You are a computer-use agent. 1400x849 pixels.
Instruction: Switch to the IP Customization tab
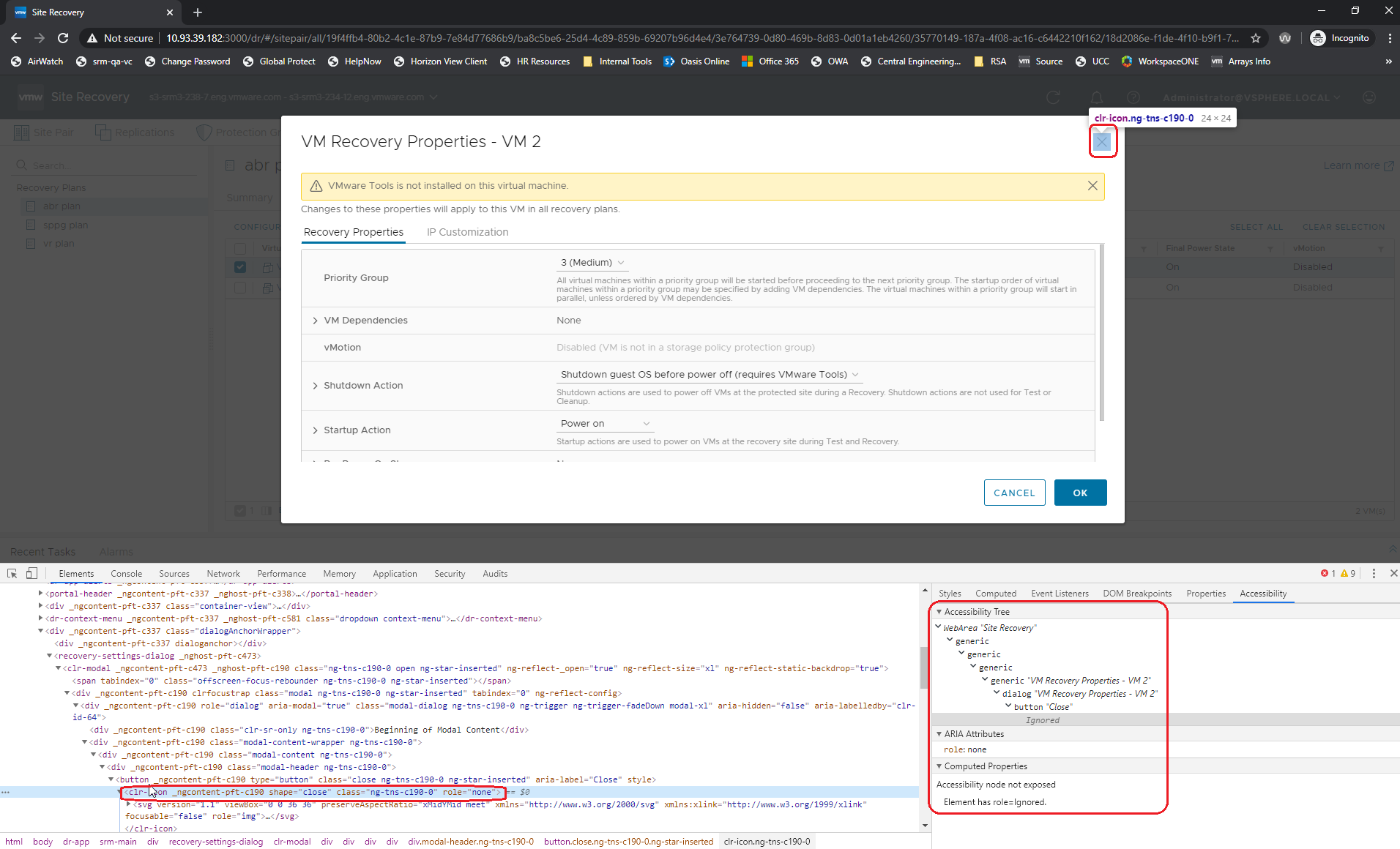coord(466,232)
